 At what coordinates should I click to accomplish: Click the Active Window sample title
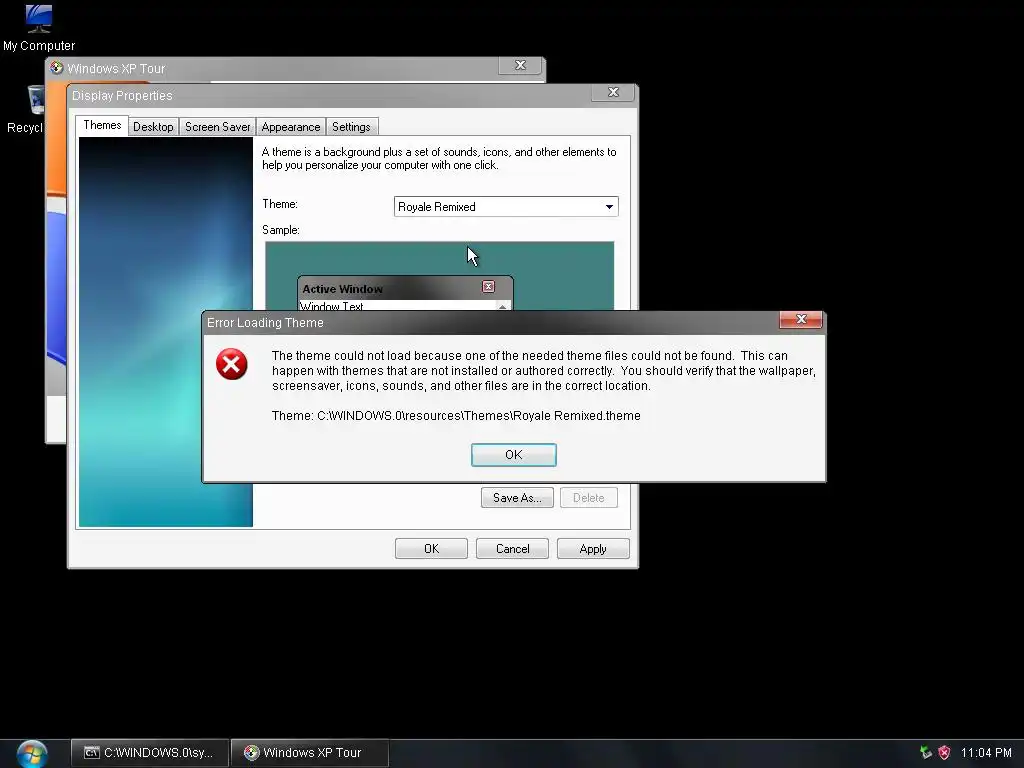[x=342, y=289]
